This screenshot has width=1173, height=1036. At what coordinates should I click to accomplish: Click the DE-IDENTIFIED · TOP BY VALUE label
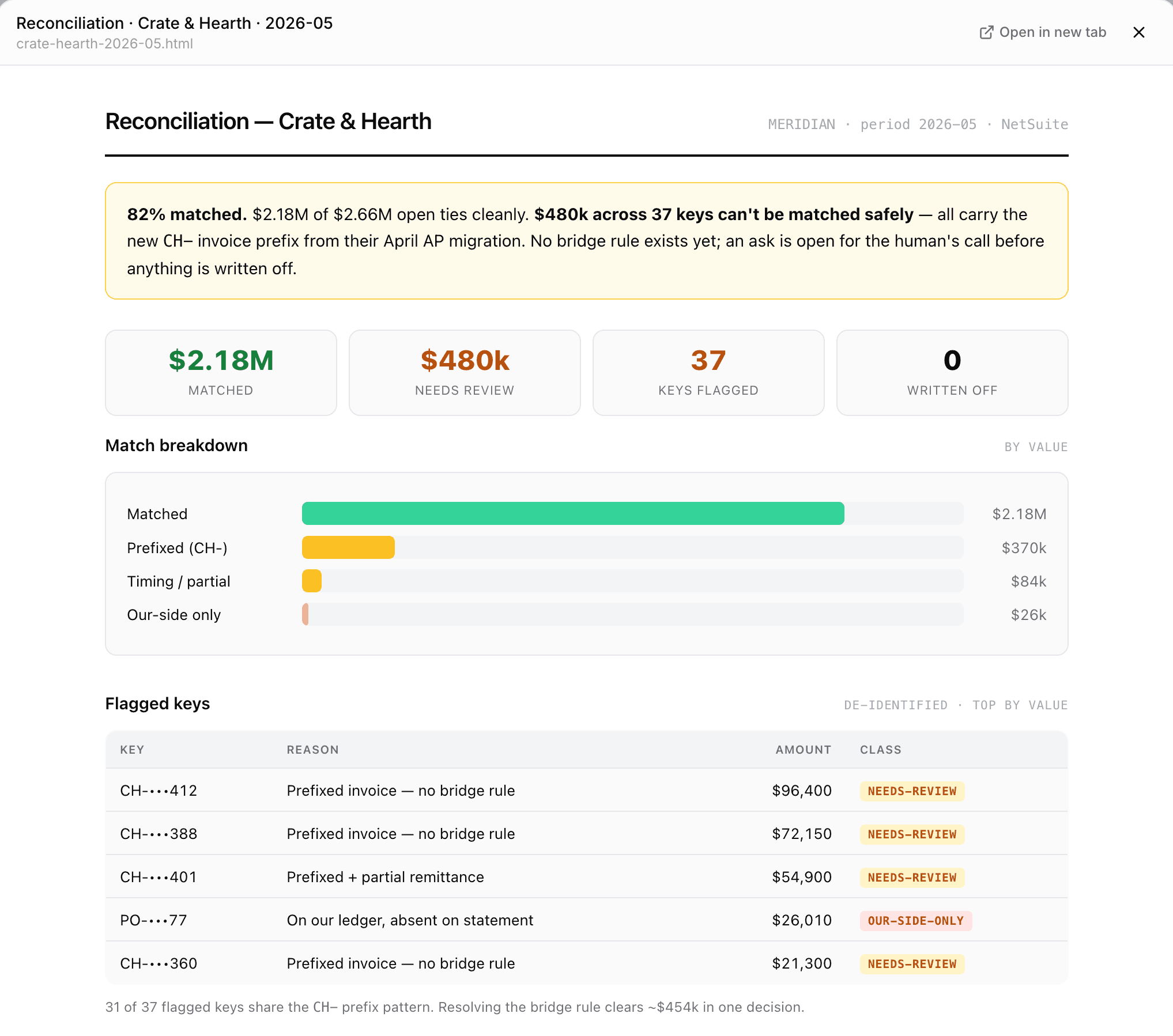(x=956, y=705)
